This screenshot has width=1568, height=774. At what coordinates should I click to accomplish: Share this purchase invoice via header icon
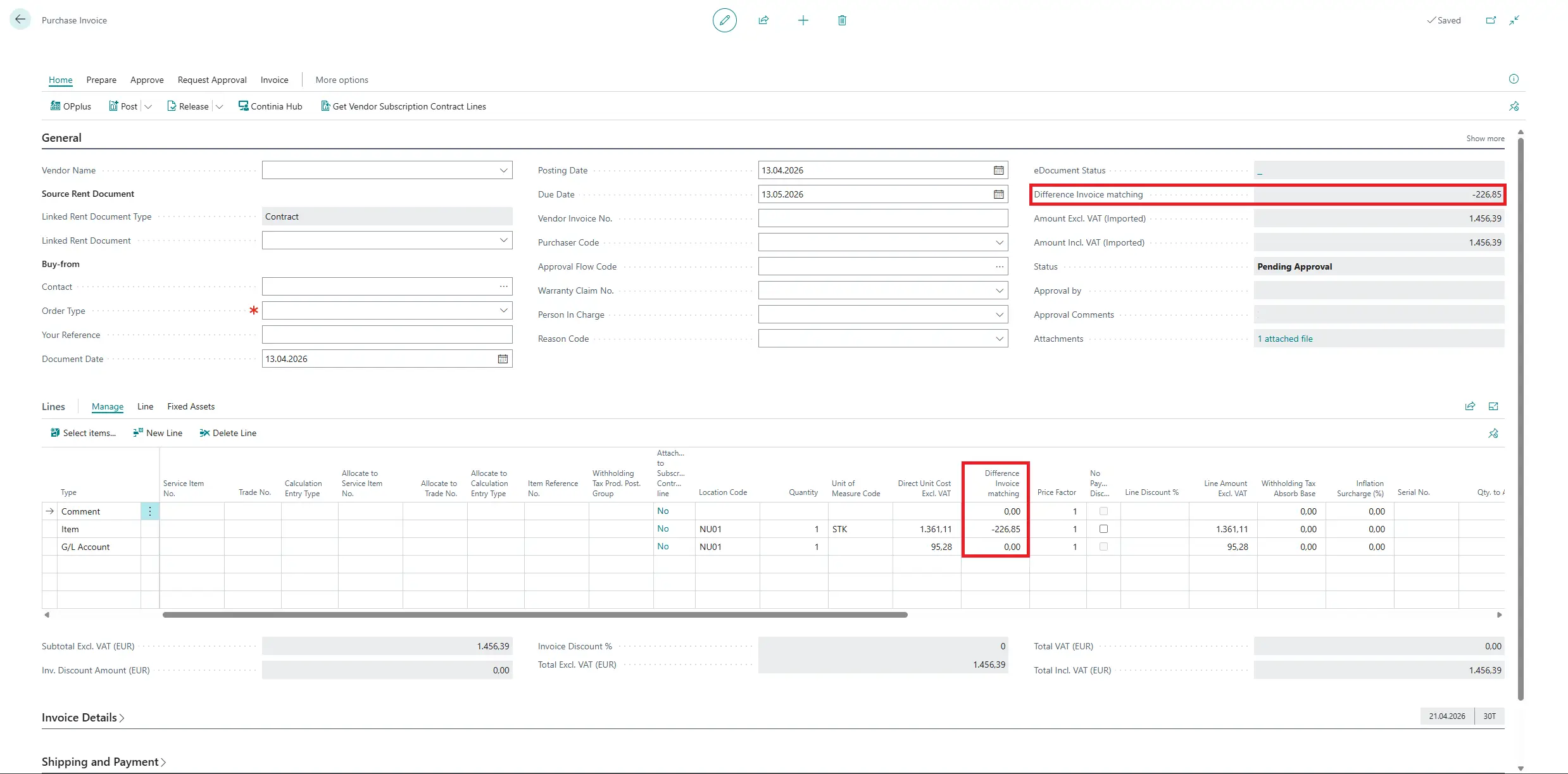pos(763,20)
